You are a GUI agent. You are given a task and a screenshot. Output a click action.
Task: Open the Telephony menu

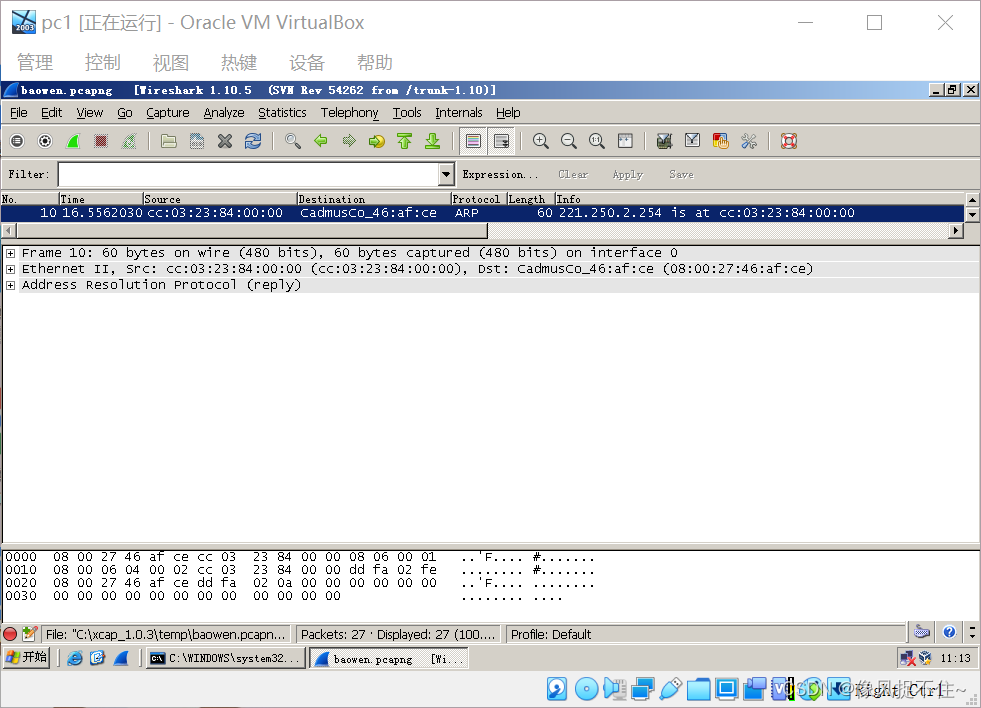pos(350,113)
